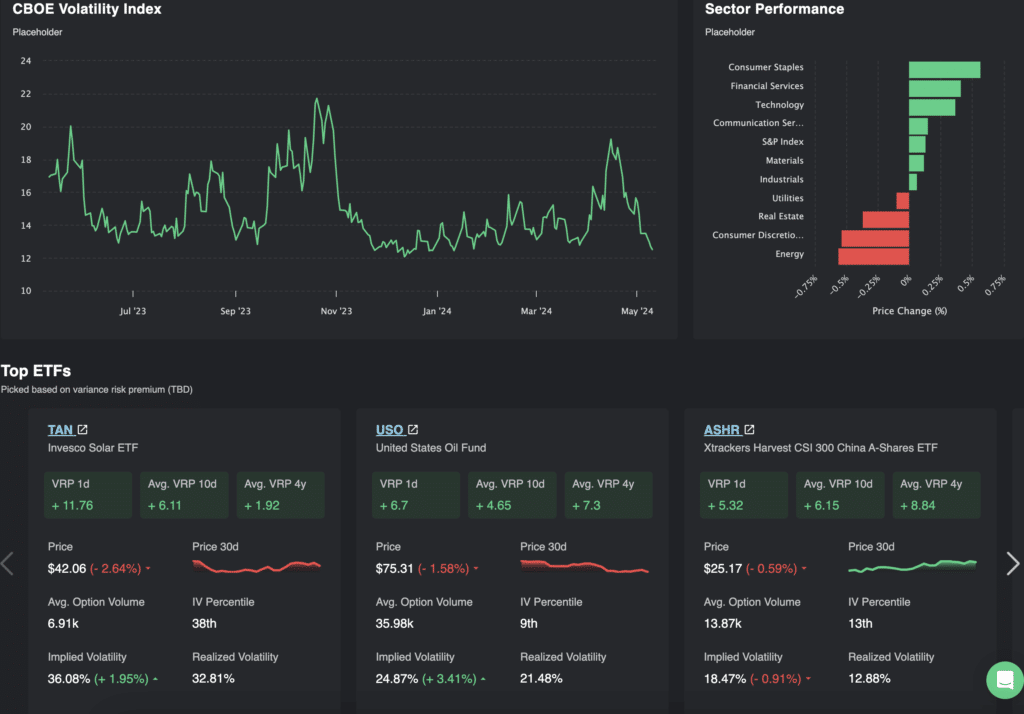Click TAN Avg. VRP 10d +6.11

[x=165, y=506]
